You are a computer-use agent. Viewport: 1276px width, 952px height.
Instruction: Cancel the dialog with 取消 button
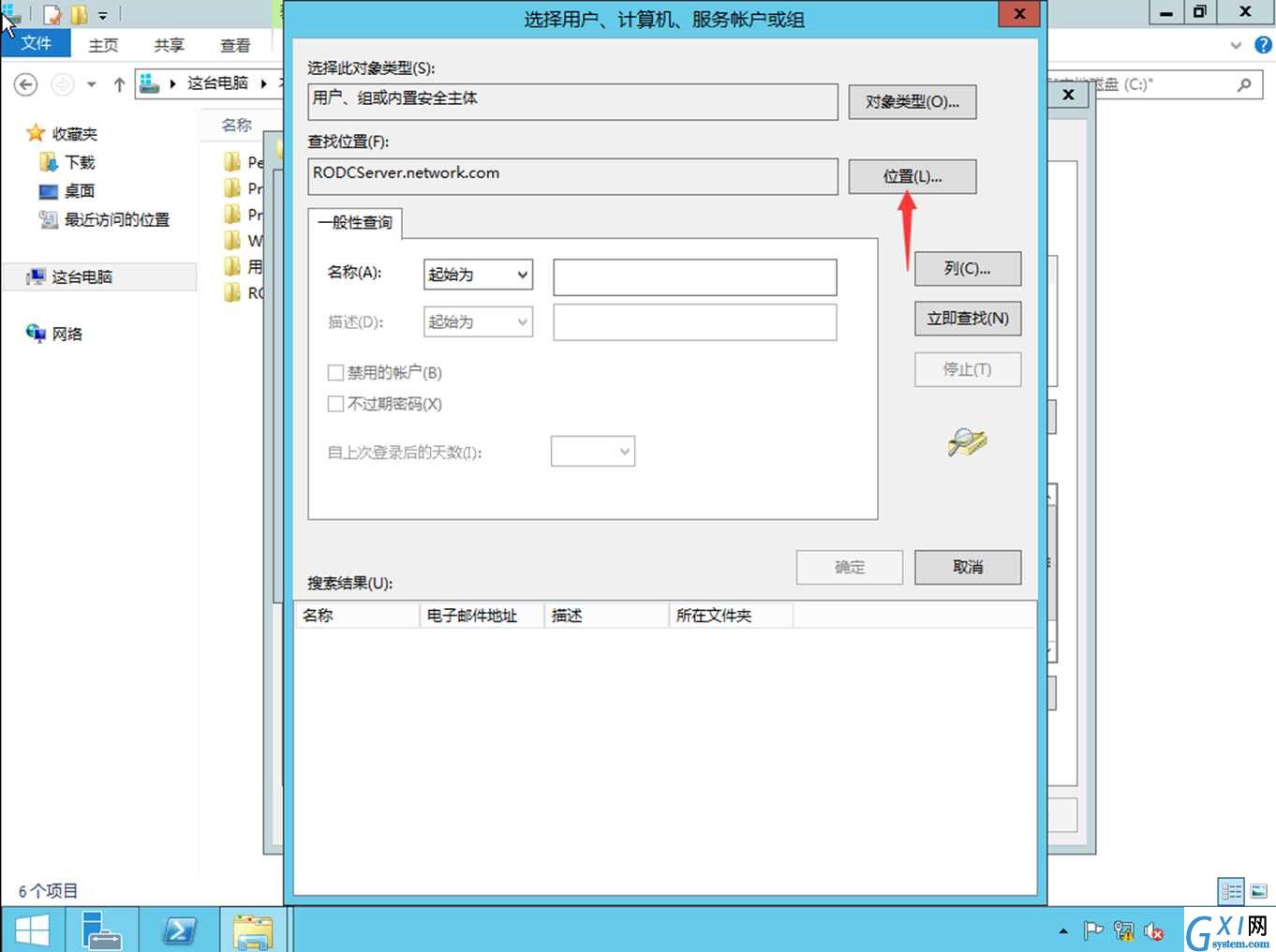(967, 567)
